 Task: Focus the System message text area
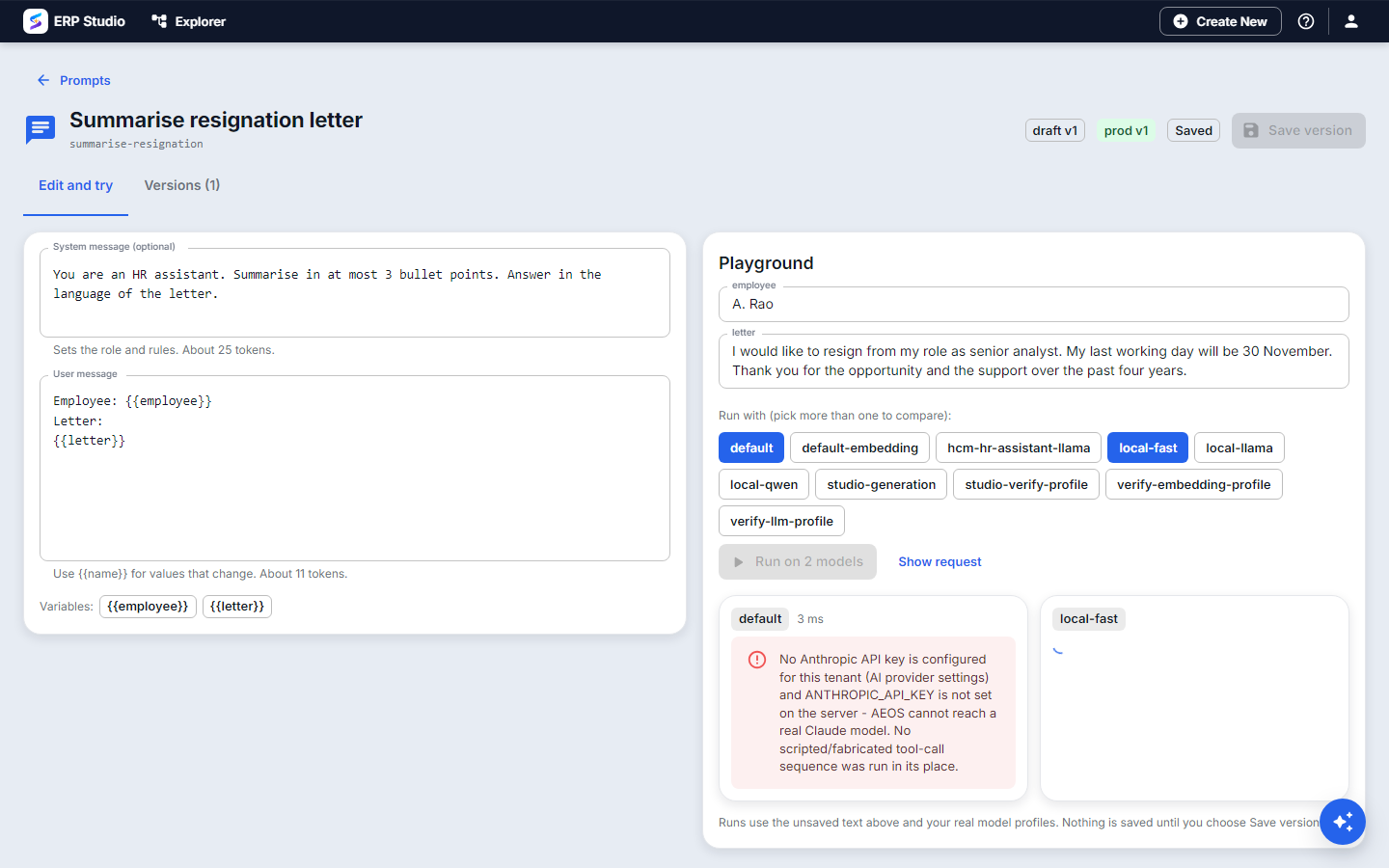(x=355, y=292)
